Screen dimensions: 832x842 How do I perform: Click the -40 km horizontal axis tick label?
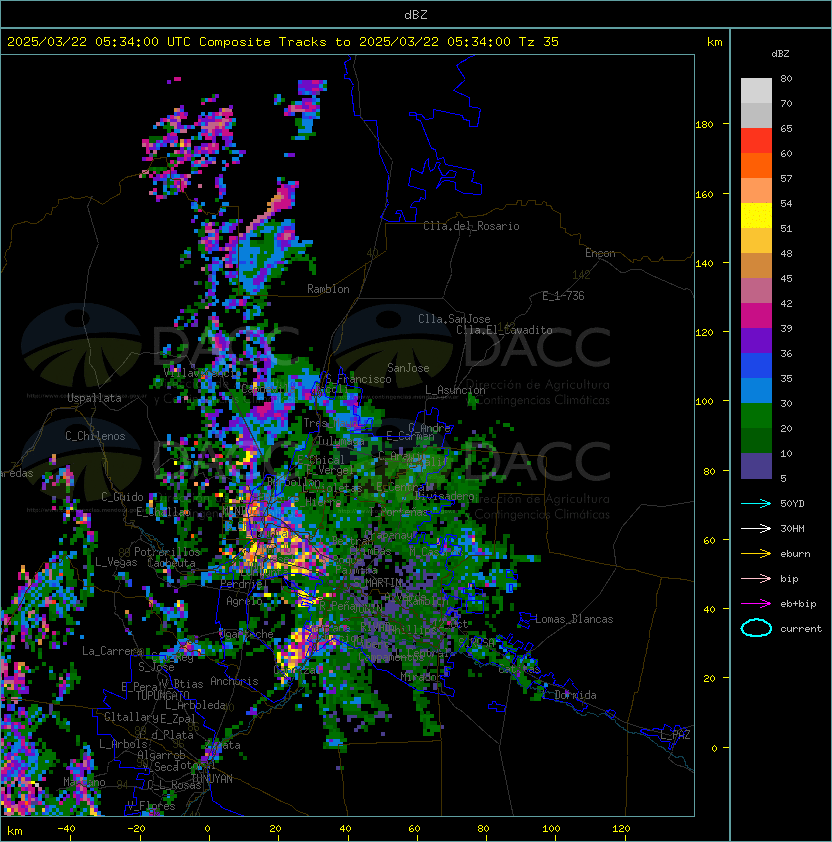pyautogui.click(x=66, y=829)
